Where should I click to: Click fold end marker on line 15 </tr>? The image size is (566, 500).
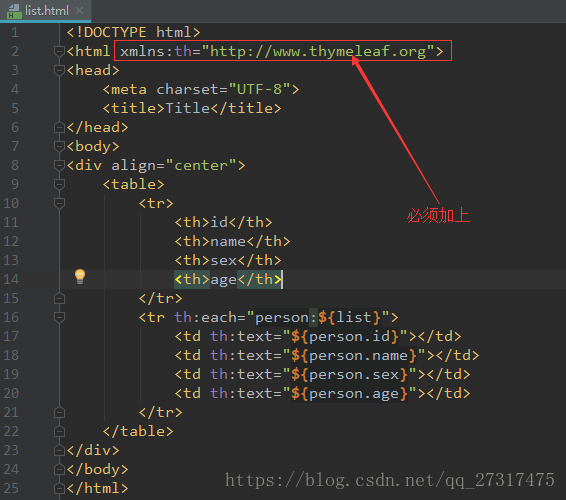[x=59, y=298]
